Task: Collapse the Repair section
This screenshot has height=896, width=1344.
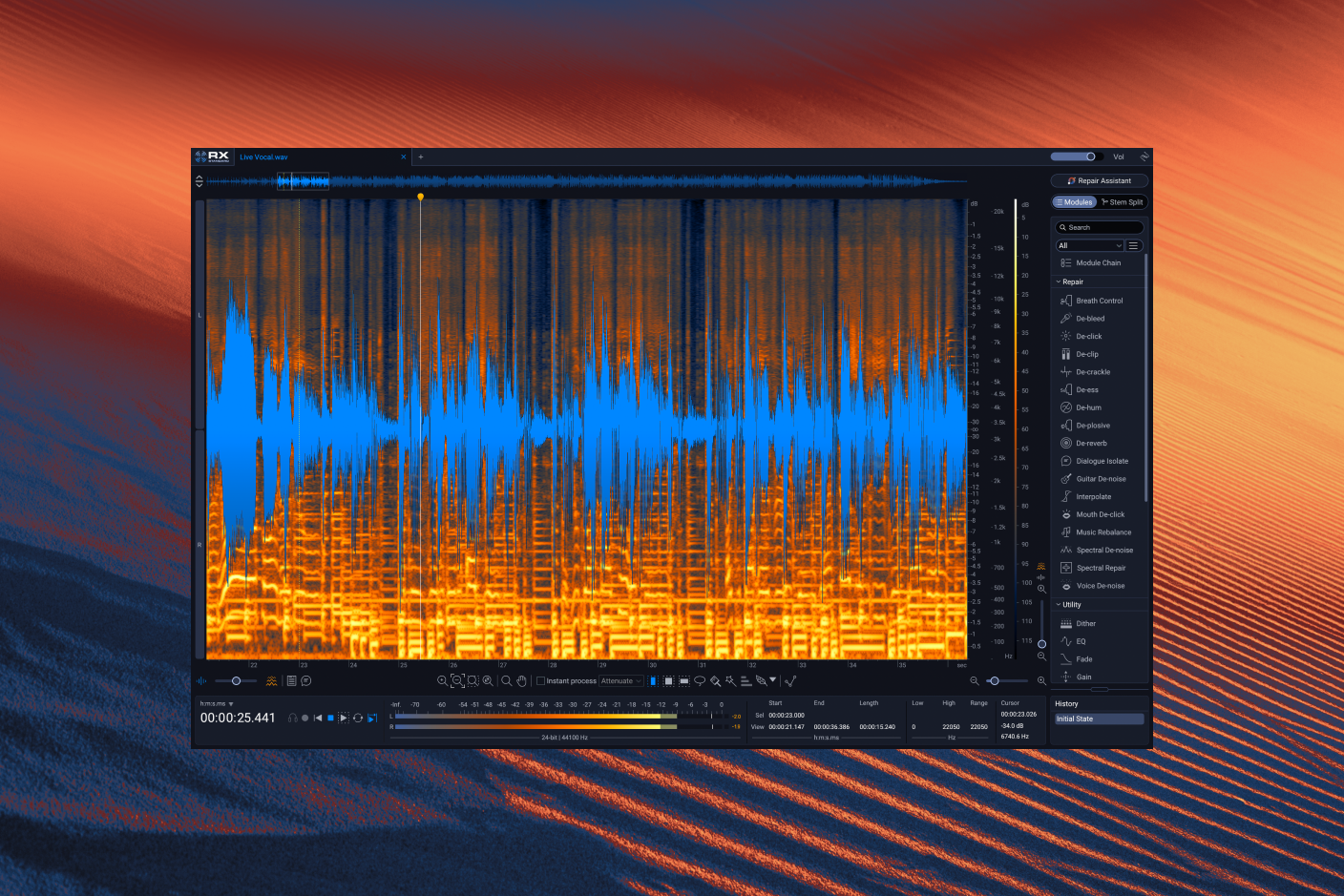Action: point(1069,281)
